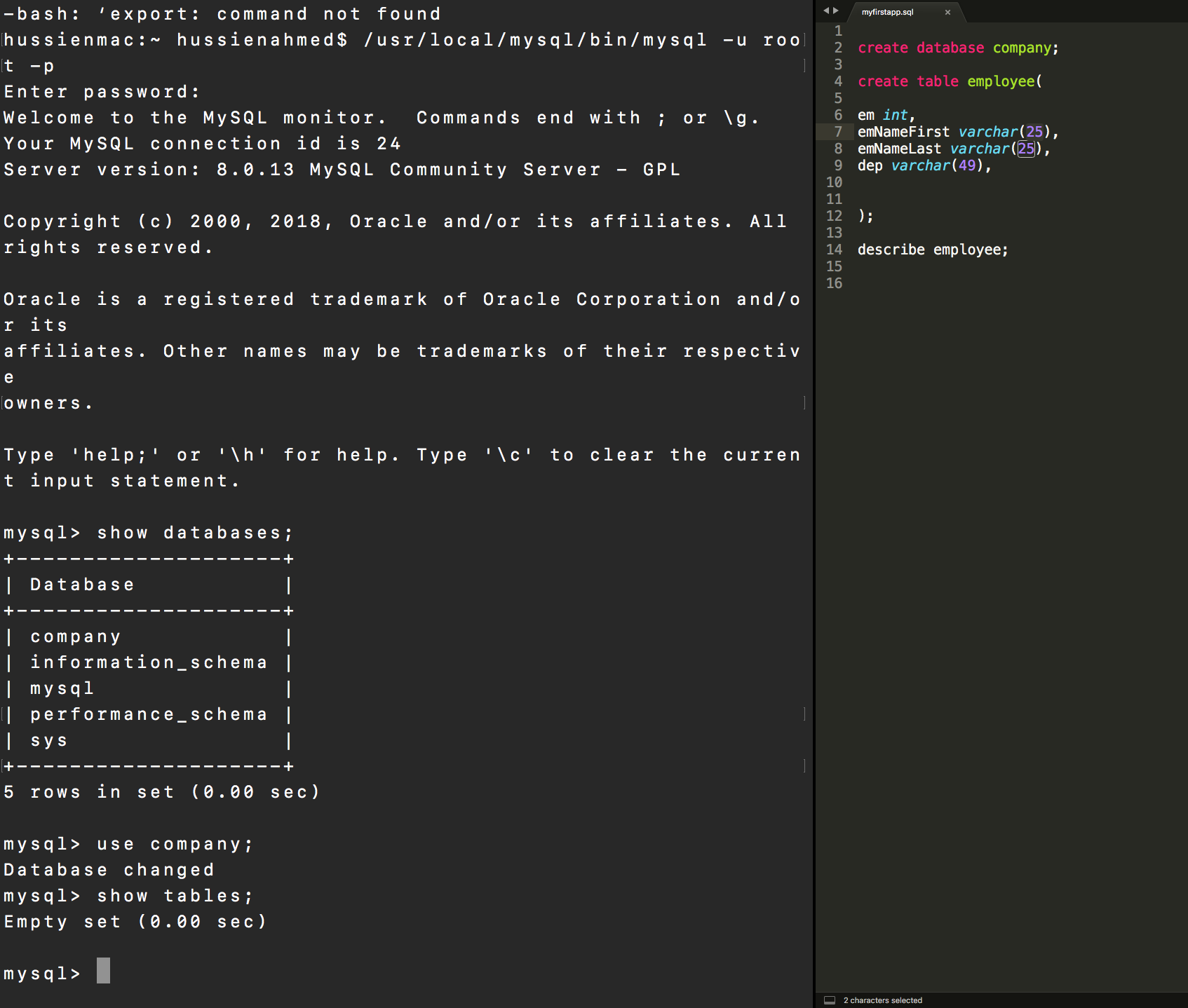The height and width of the screenshot is (1008, 1188).
Task: Click the closing parenthesis on line 12
Action: 861,216
